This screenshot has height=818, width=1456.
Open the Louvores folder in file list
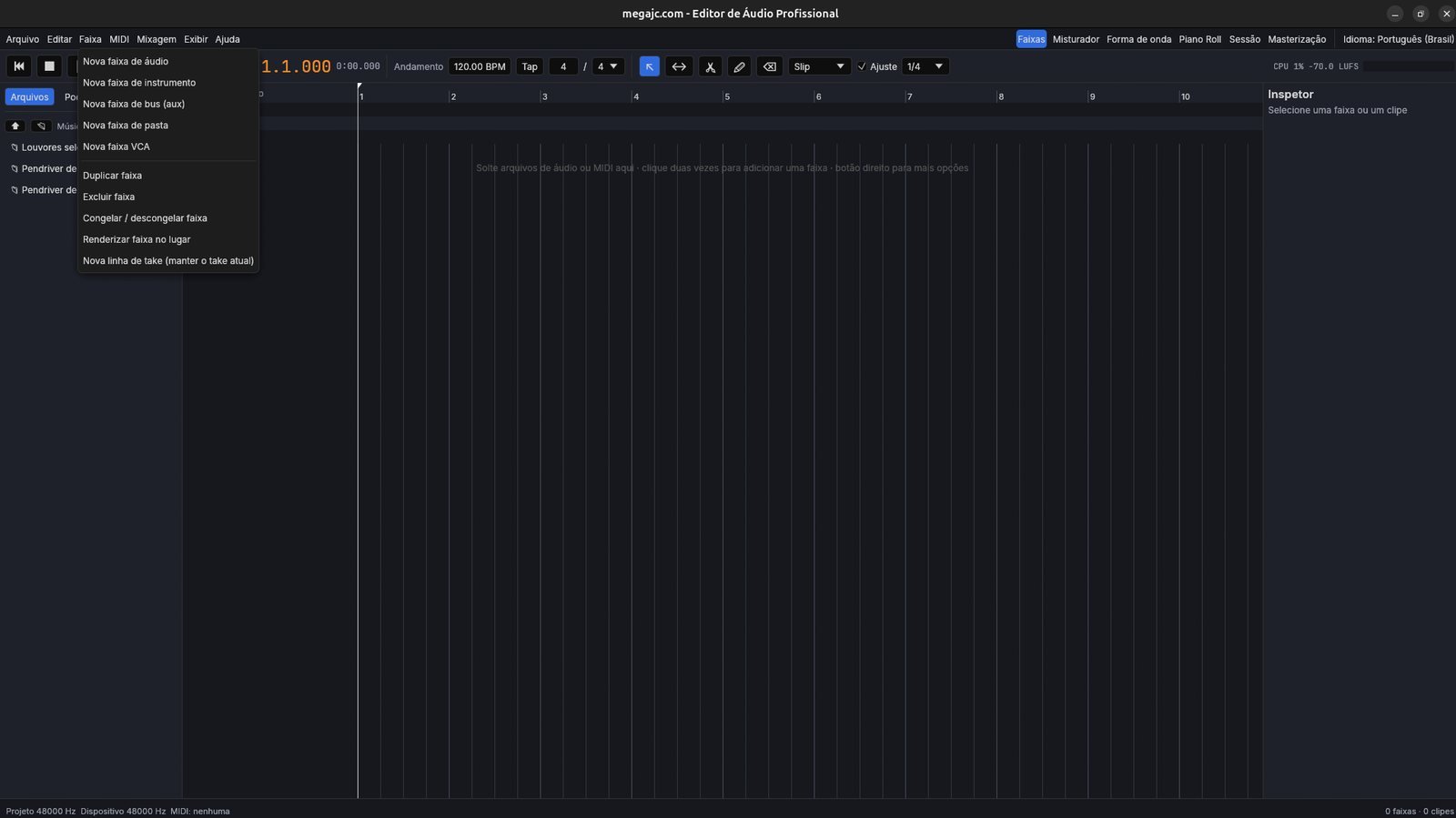(x=43, y=147)
